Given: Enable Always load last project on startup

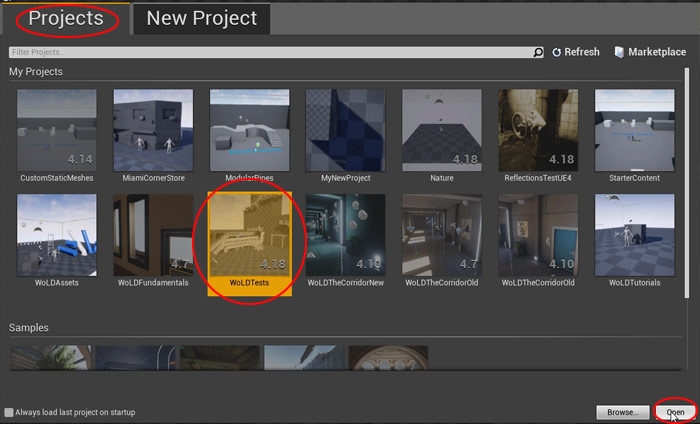Looking at the screenshot, I should pyautogui.click(x=10, y=412).
